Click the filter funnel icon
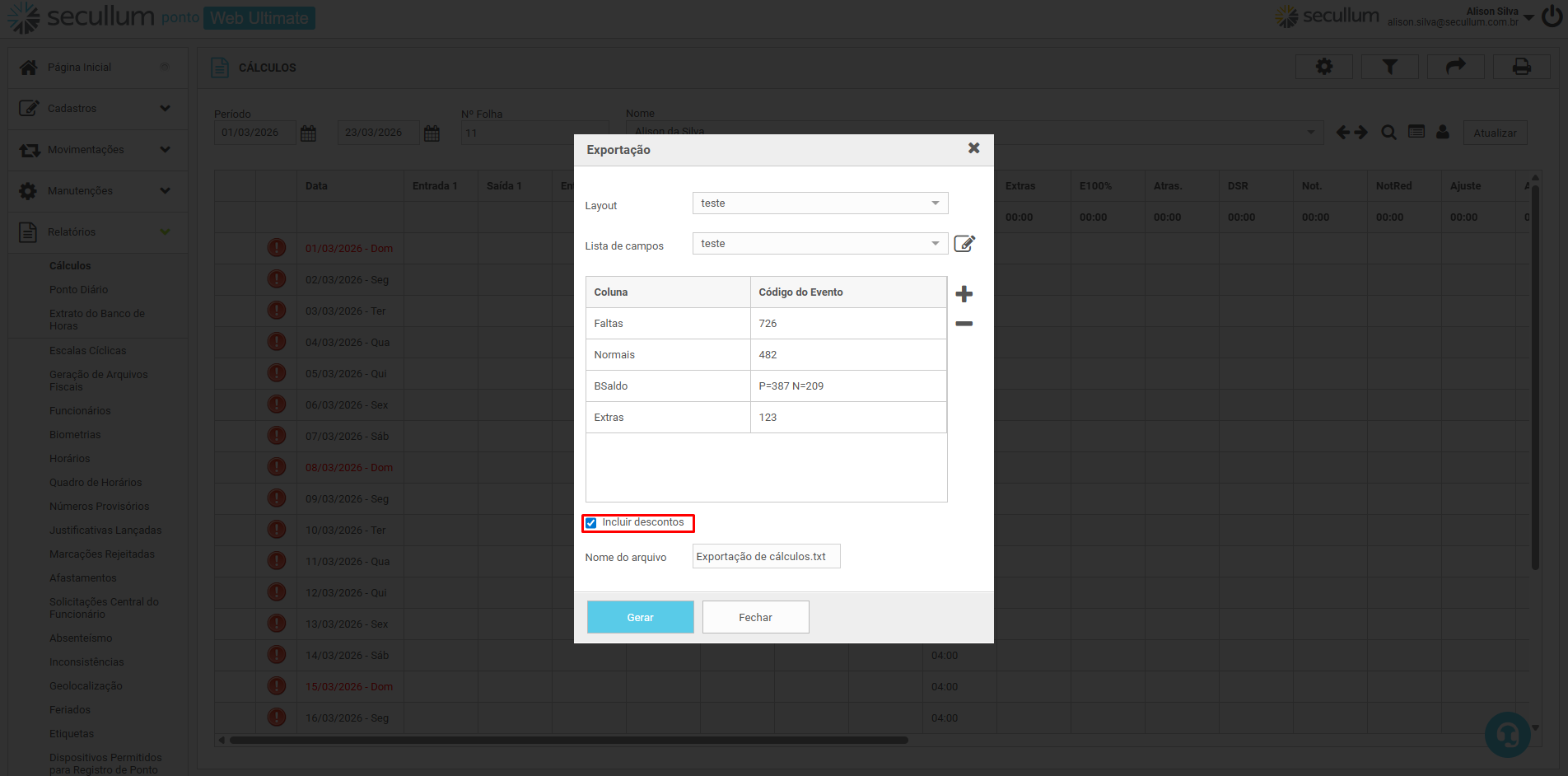 pos(1389,67)
